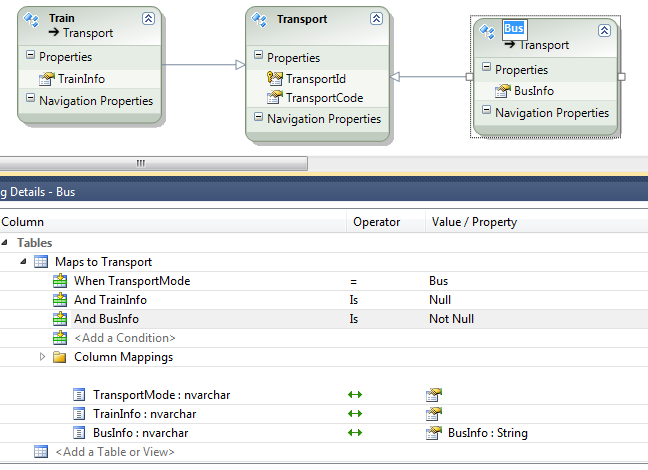
Task: Click the Maps to Transport table icon
Action: pos(41,262)
